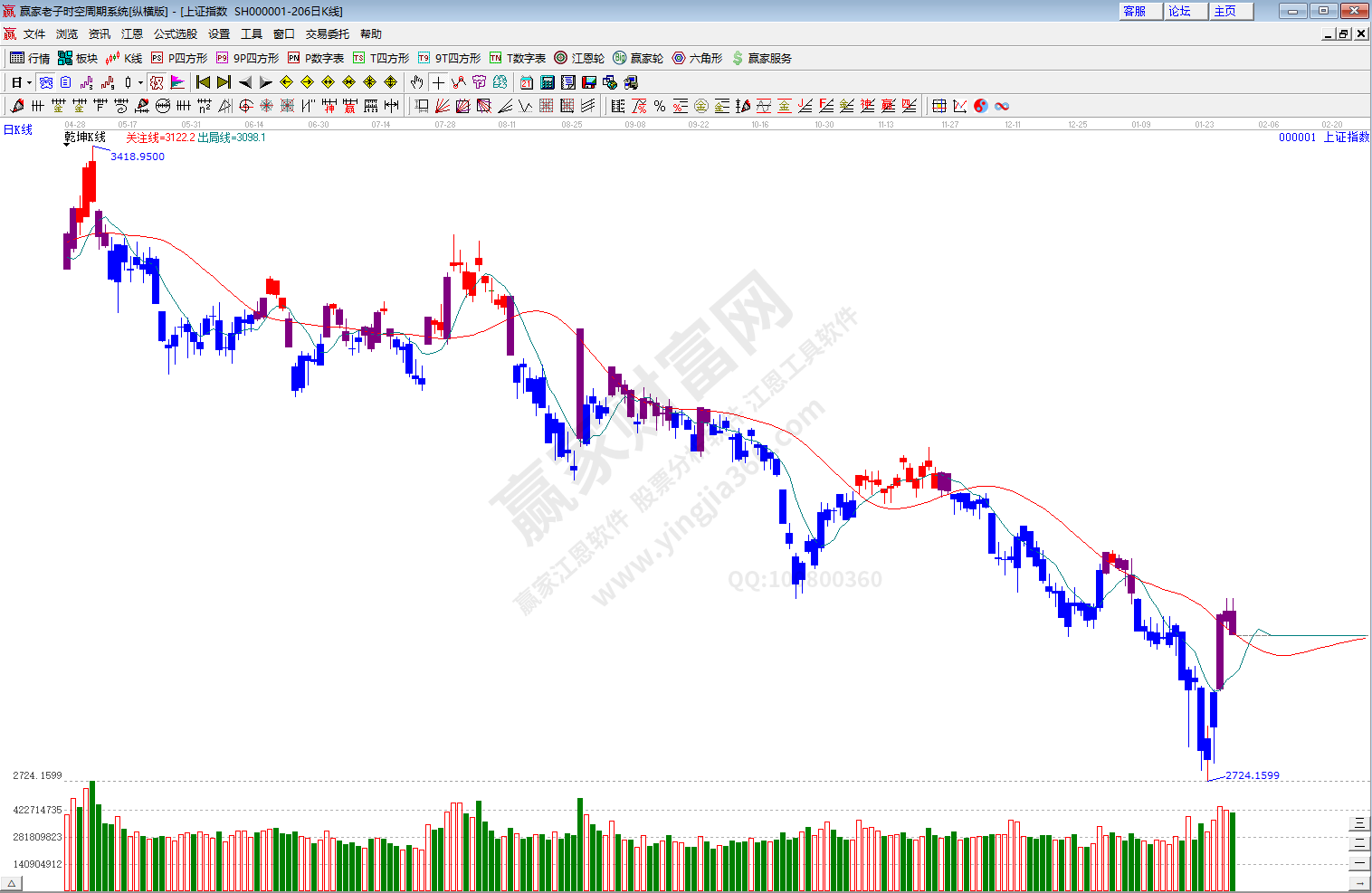Jump to first bar with skip-back arrow
The width and height of the screenshot is (1372, 893).
pos(204,82)
